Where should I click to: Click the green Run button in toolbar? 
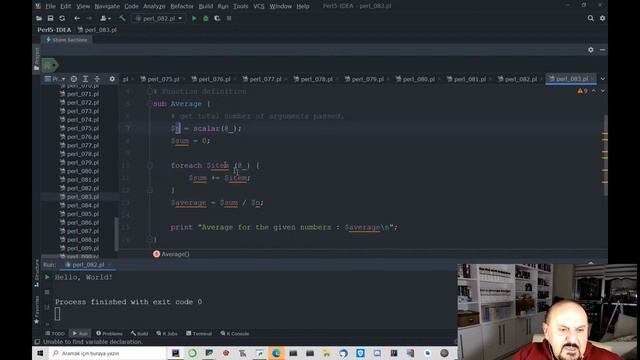pos(194,18)
